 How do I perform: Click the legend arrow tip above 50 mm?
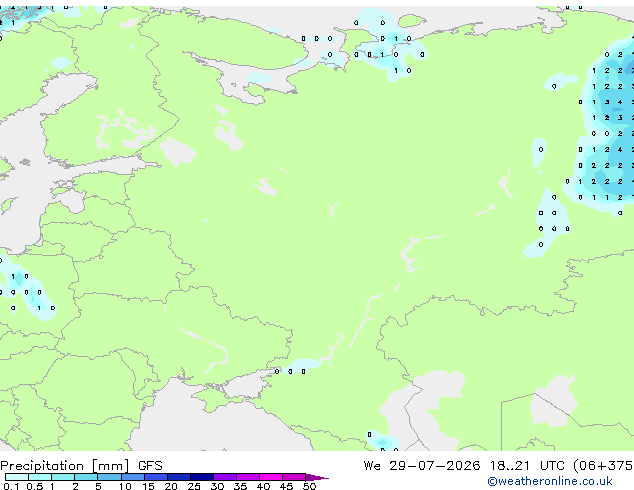[x=317, y=477]
